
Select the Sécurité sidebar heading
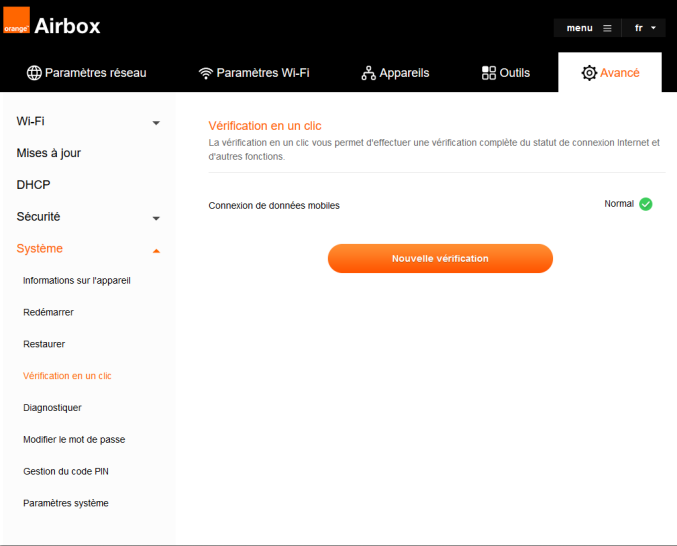pos(38,216)
